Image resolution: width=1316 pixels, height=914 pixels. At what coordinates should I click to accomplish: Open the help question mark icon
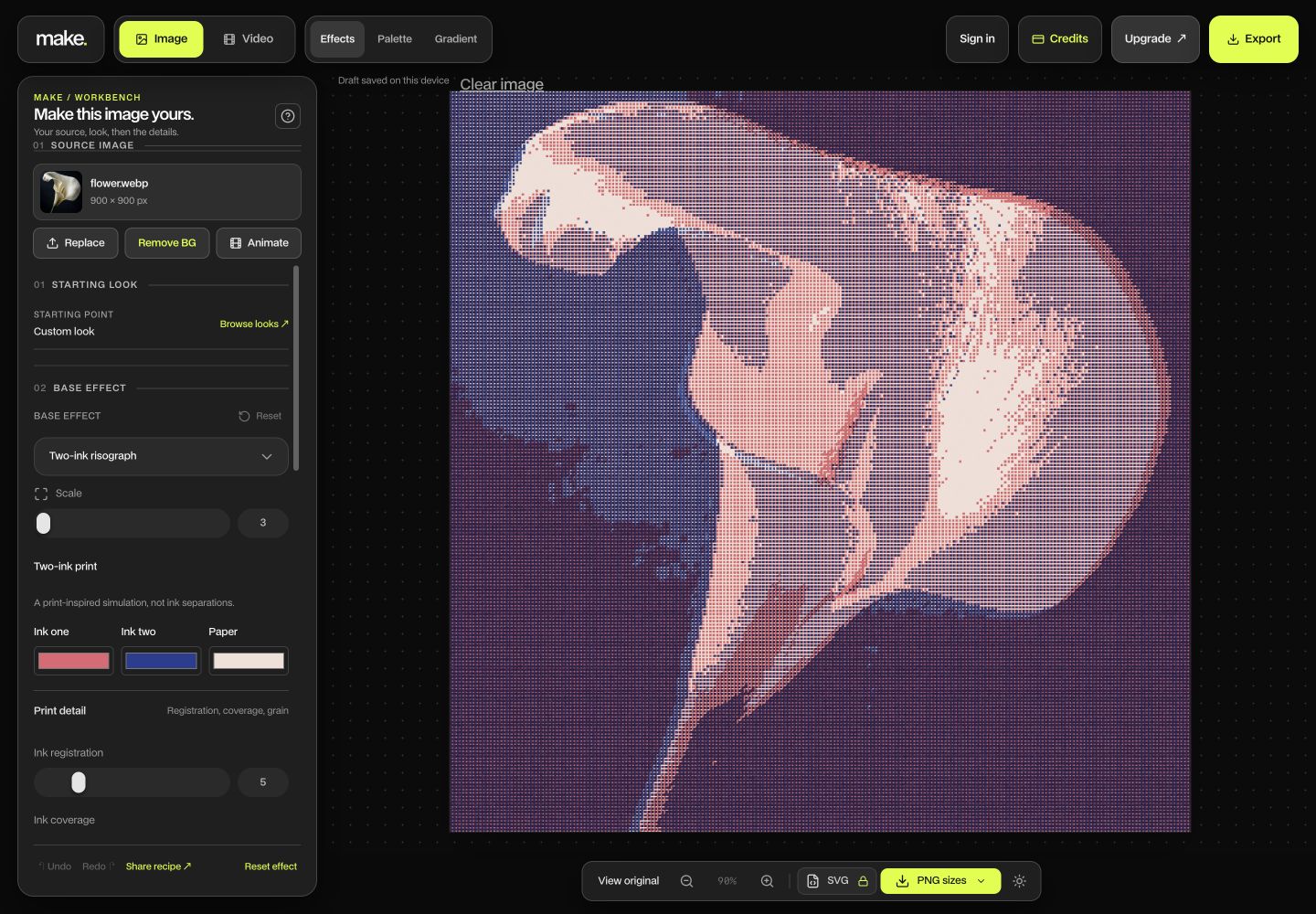point(288,116)
